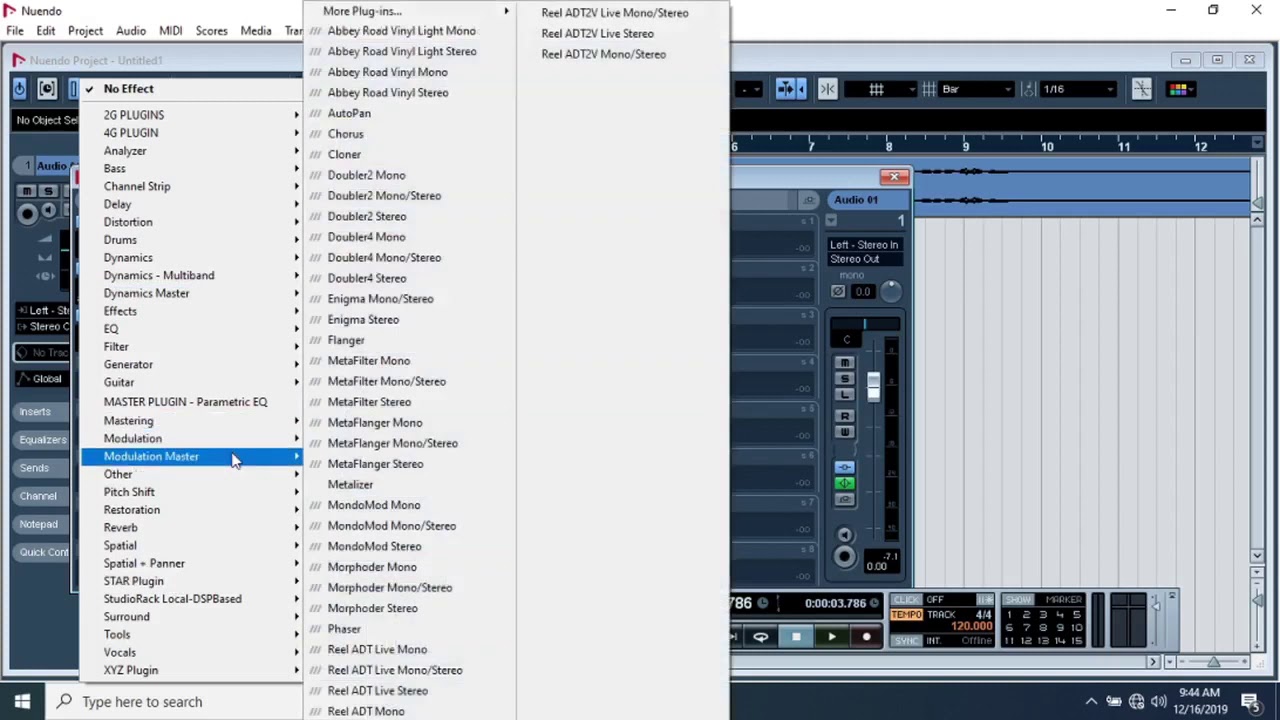
Task: Click the phase invert icon in Audio 01 channel
Action: tap(838, 291)
